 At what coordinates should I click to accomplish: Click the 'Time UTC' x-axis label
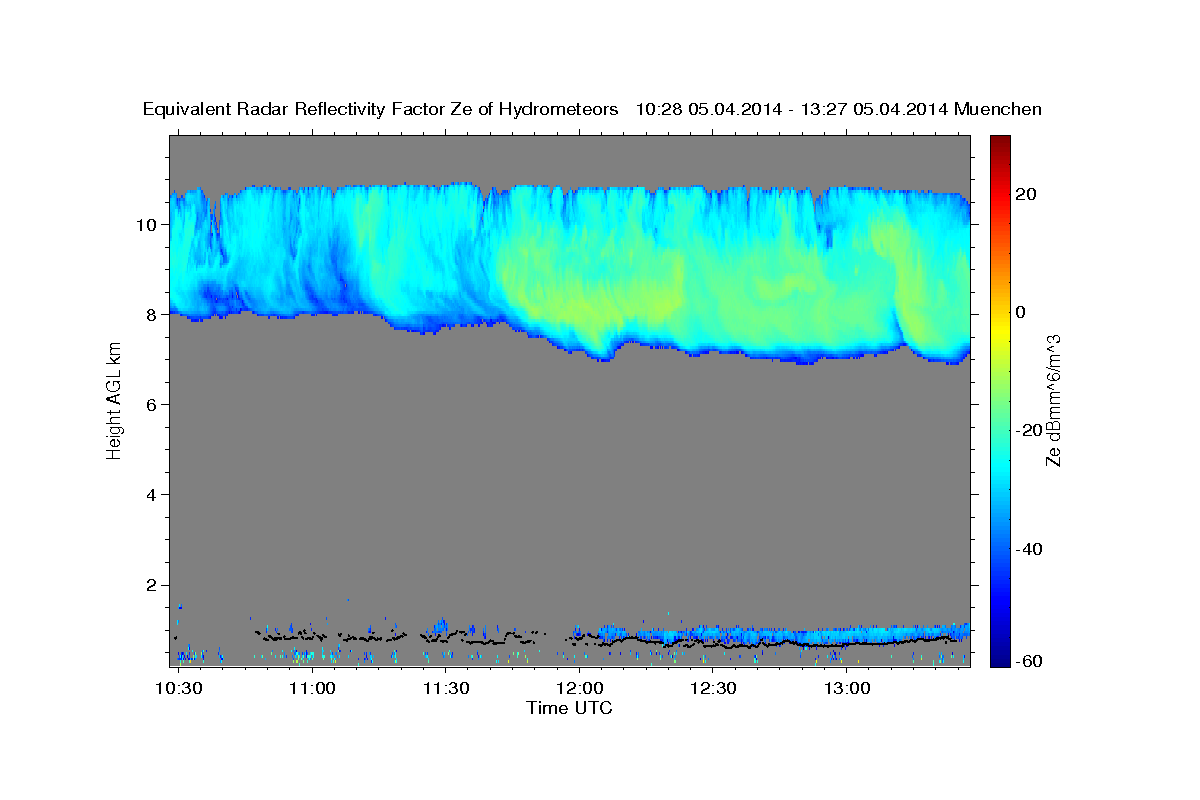point(569,708)
